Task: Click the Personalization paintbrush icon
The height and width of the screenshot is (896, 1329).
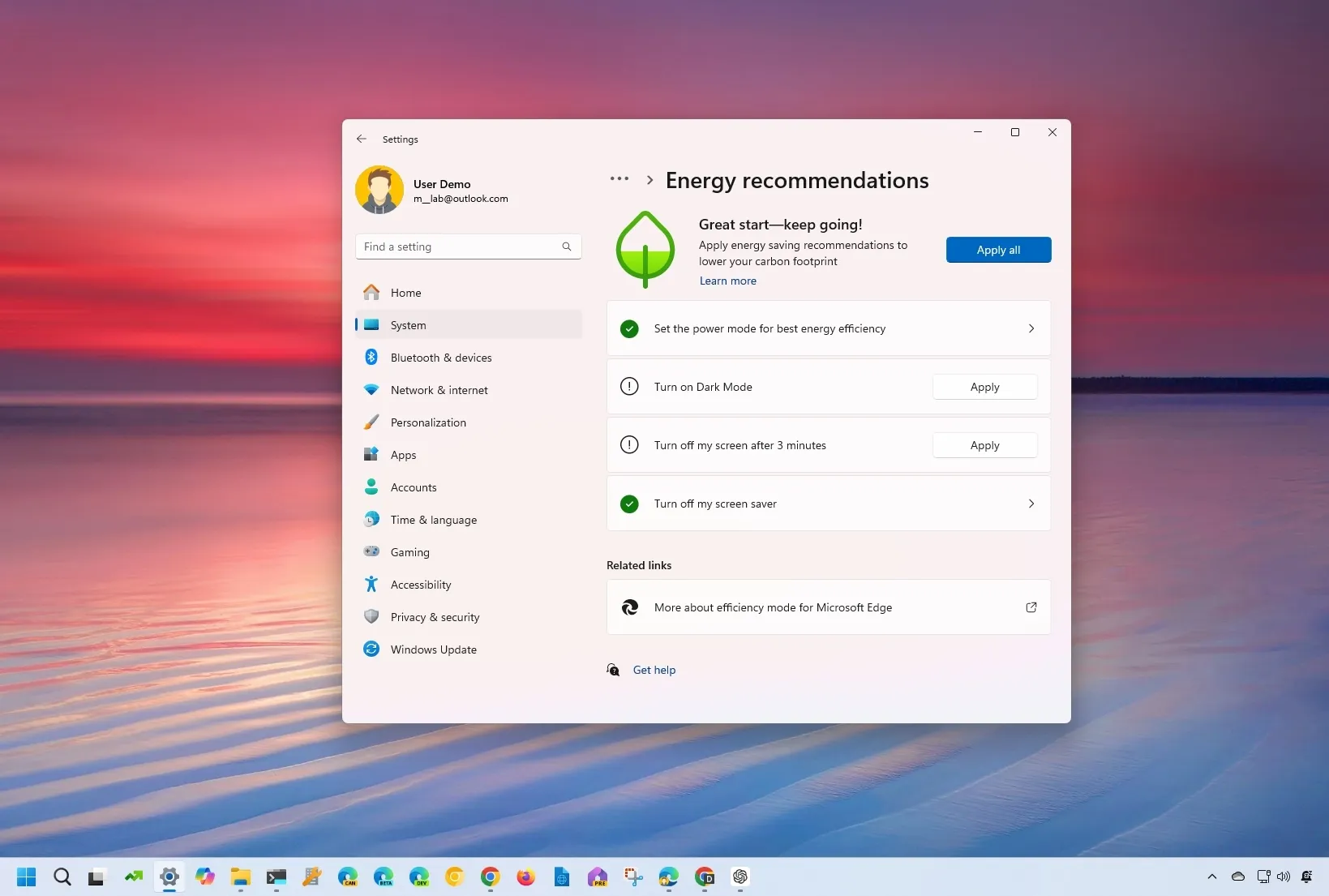Action: click(x=371, y=422)
